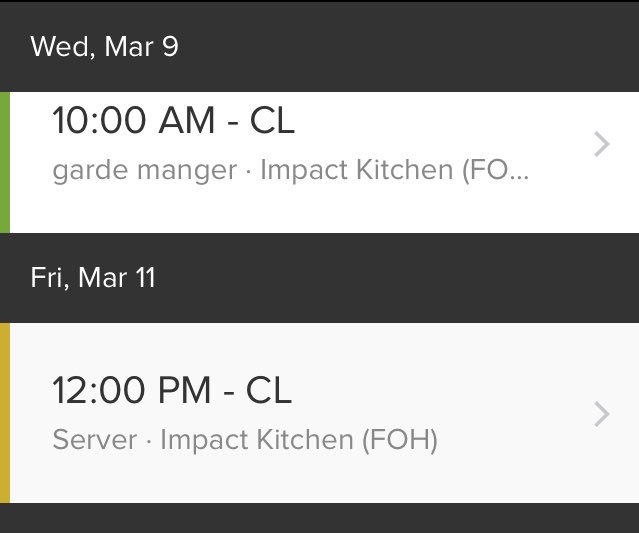The image size is (639, 533).
Task: Tap the dark header bar below Friday shift
Action: [320, 518]
